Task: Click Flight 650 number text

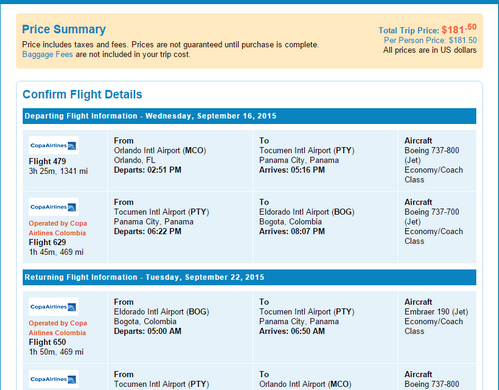Action: pyautogui.click(x=47, y=342)
